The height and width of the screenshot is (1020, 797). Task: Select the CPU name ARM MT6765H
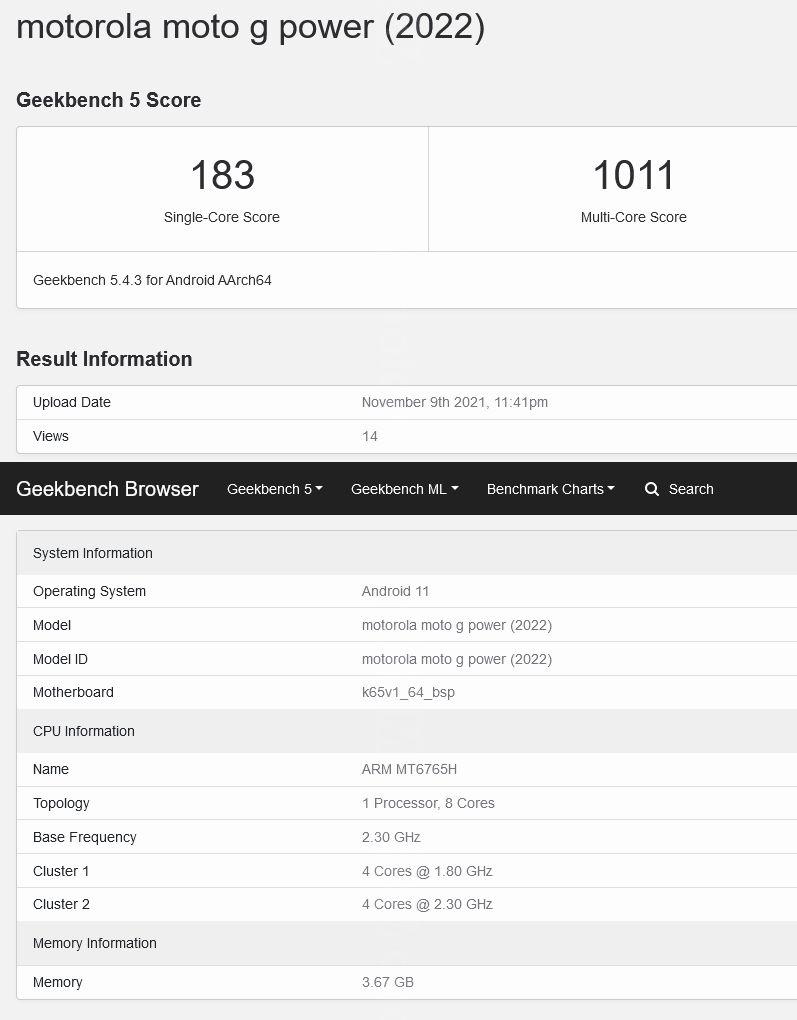tap(409, 770)
